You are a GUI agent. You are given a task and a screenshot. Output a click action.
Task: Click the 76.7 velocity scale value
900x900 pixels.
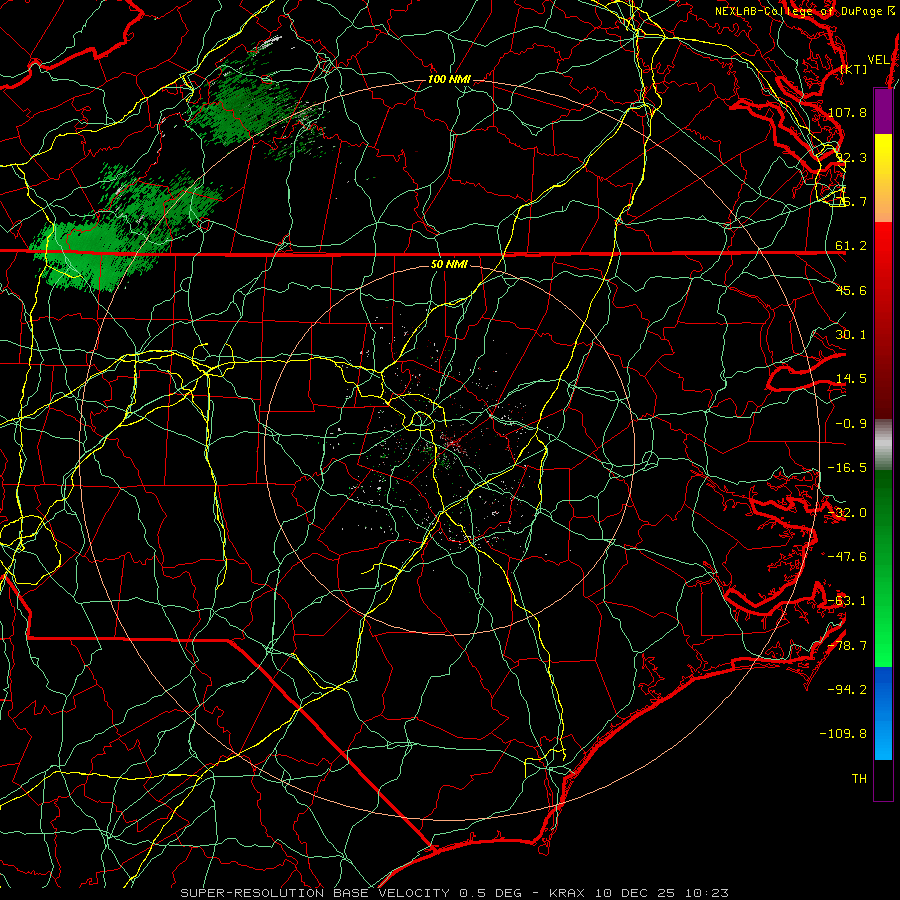(851, 201)
